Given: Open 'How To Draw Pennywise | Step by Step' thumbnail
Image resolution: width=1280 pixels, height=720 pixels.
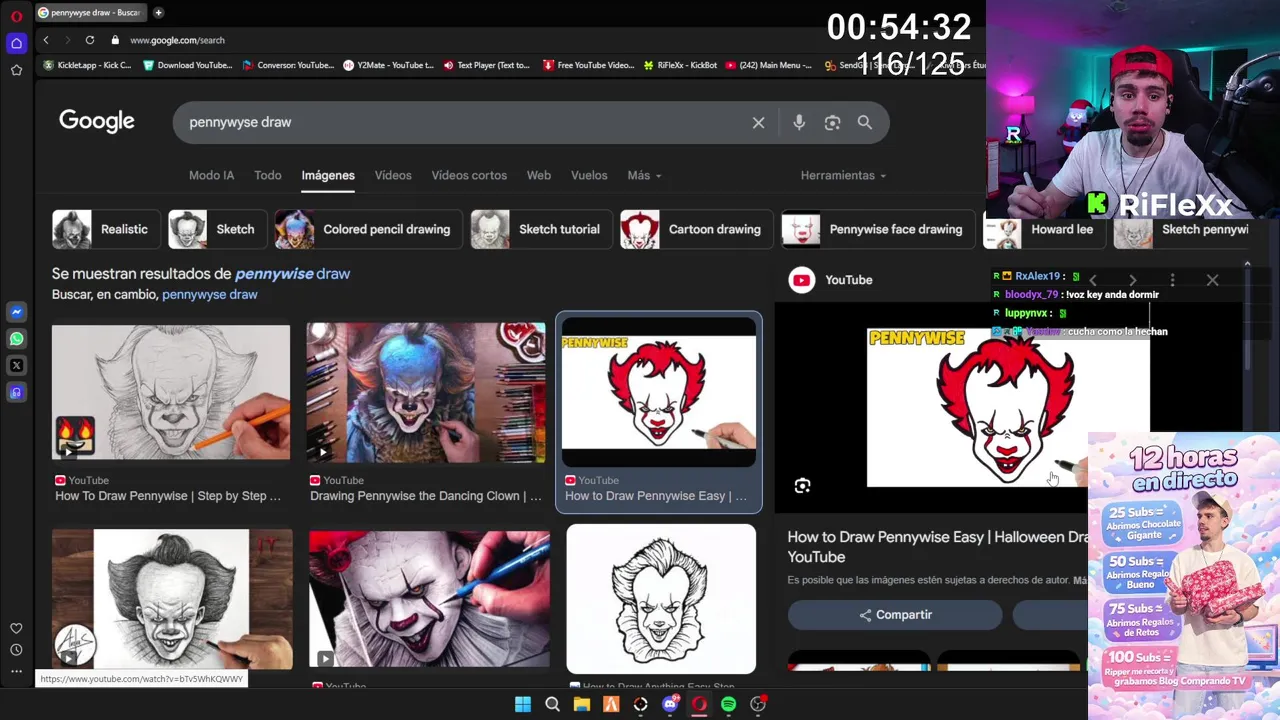Looking at the screenshot, I should [x=171, y=392].
